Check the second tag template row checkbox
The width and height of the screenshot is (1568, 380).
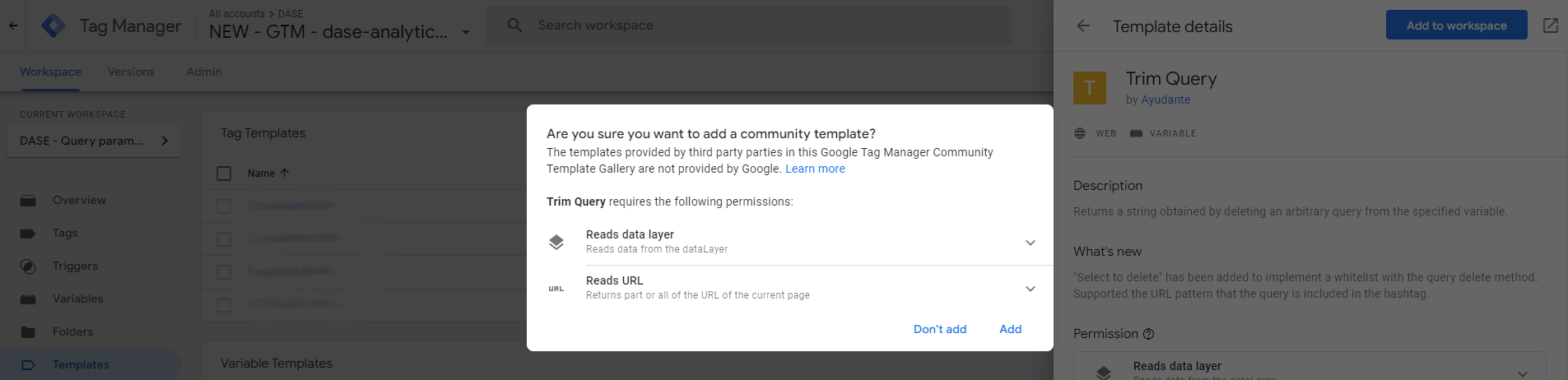tap(224, 239)
